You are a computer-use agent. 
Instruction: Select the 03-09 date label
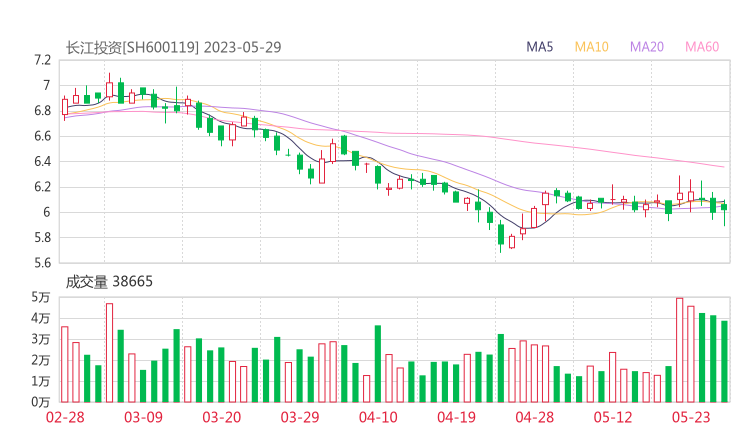[143, 417]
